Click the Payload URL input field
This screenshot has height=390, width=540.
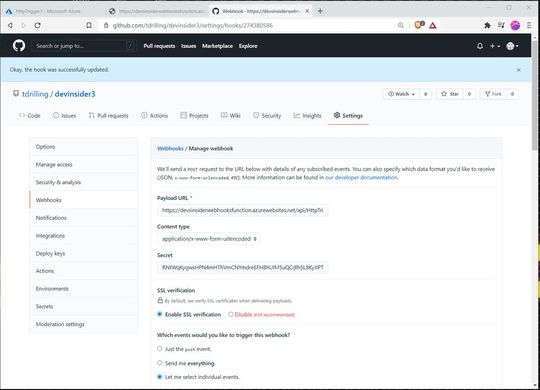[x=242, y=210]
